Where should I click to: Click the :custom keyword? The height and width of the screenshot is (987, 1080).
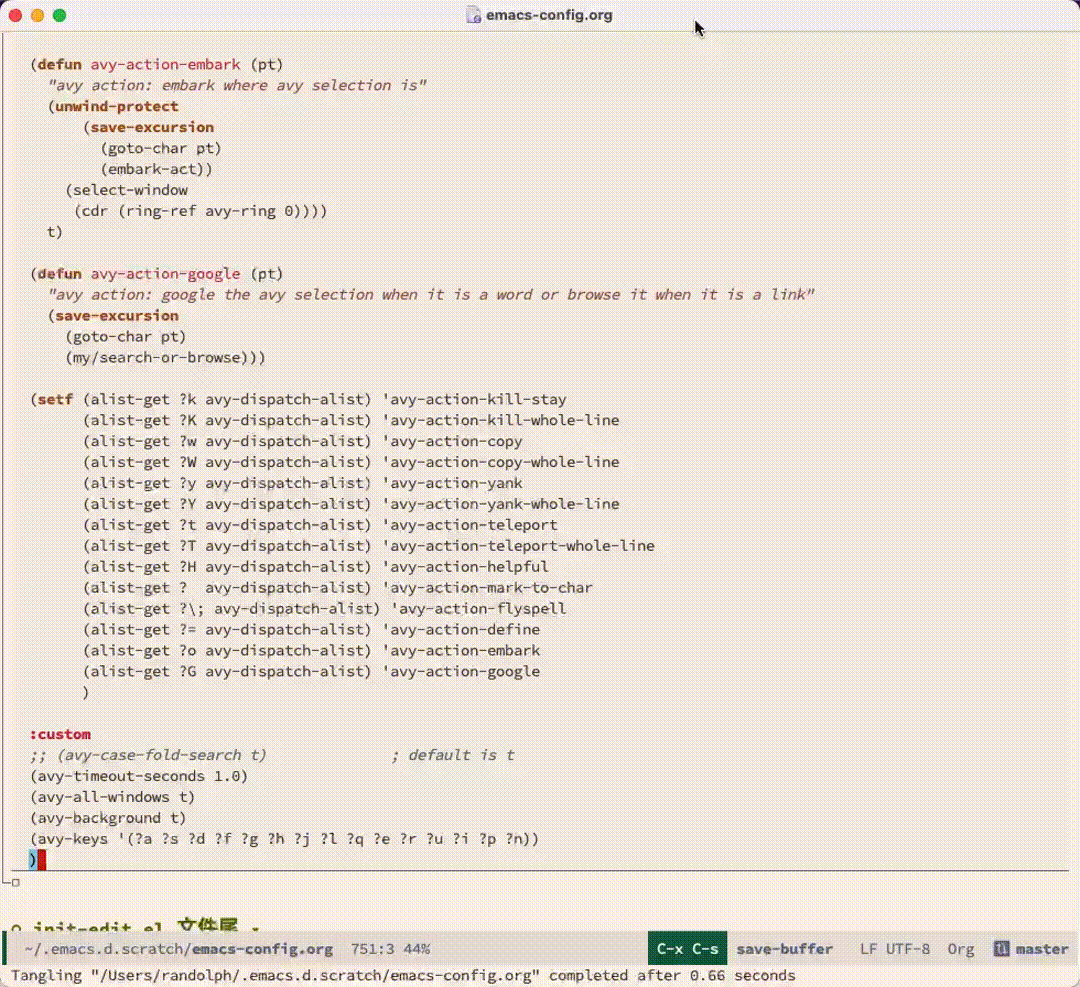[x=60, y=734]
